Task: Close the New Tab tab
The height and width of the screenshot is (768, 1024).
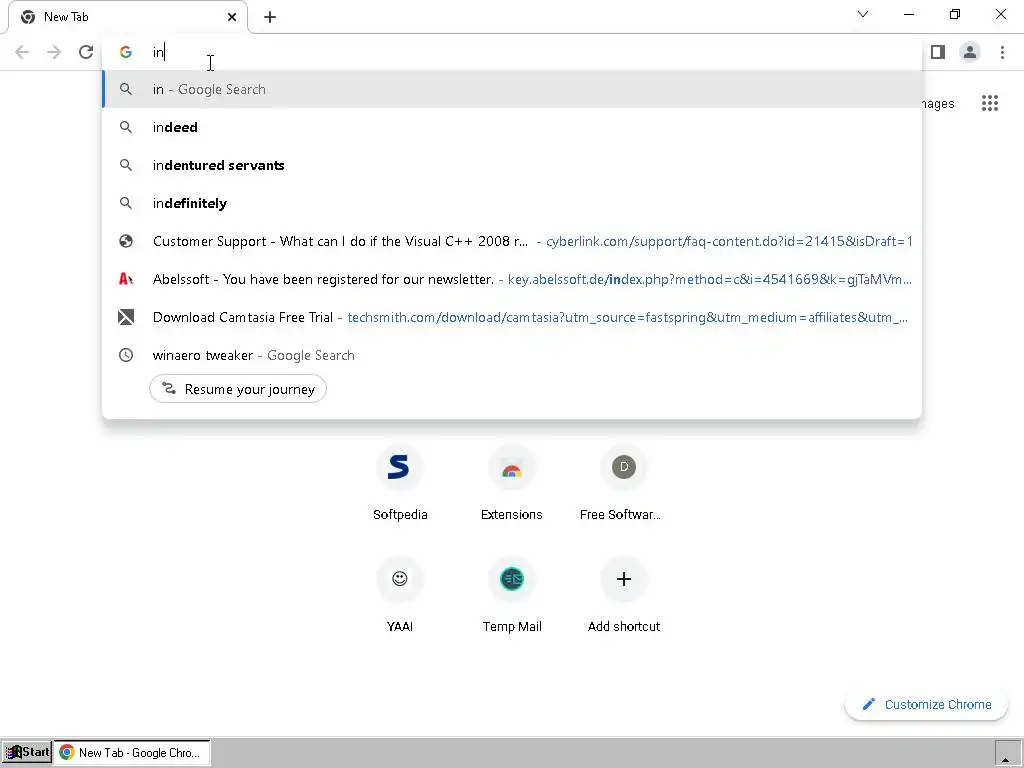Action: click(x=232, y=17)
